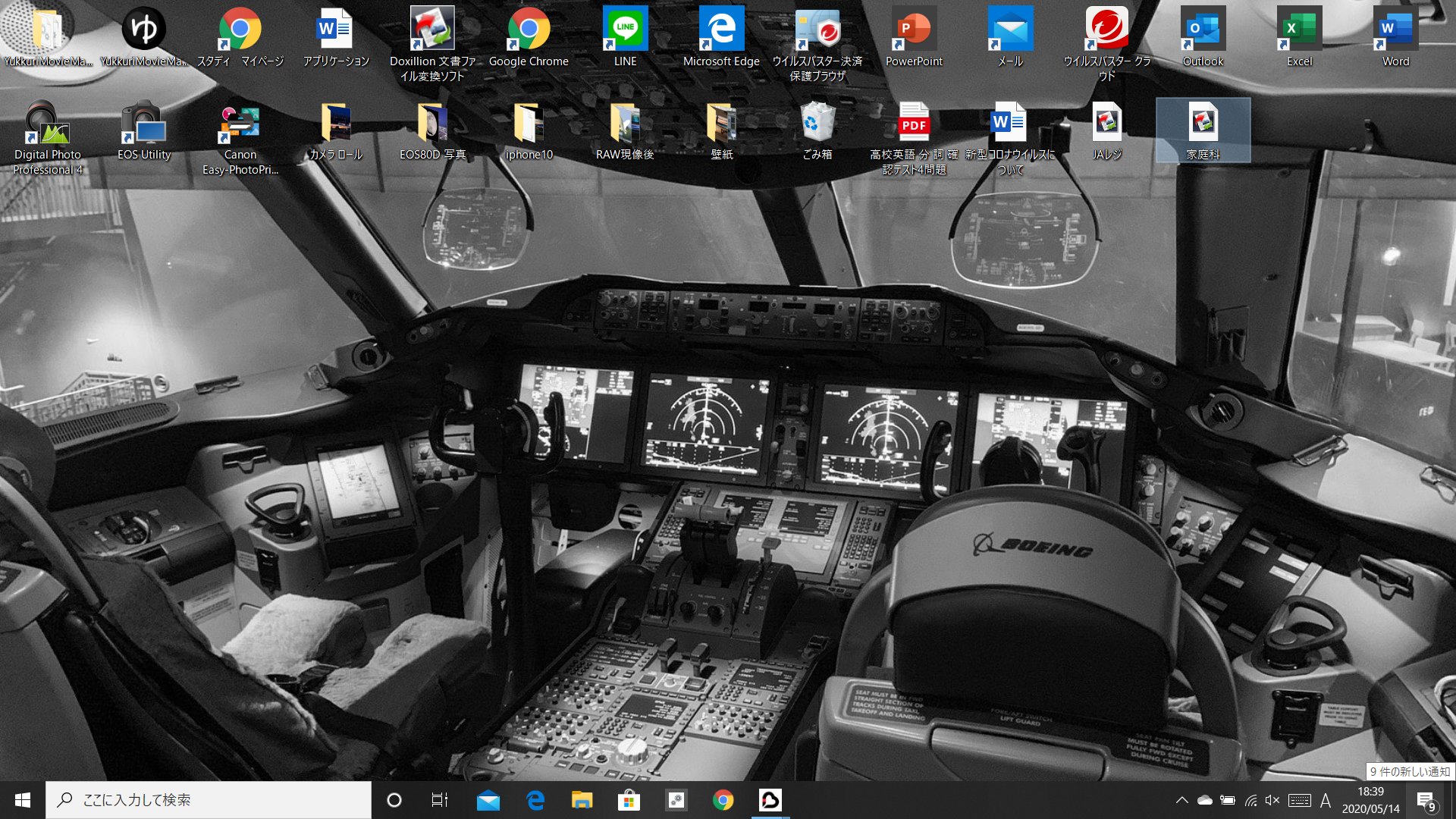
Task: Open the Windows Start menu
Action: [23, 800]
